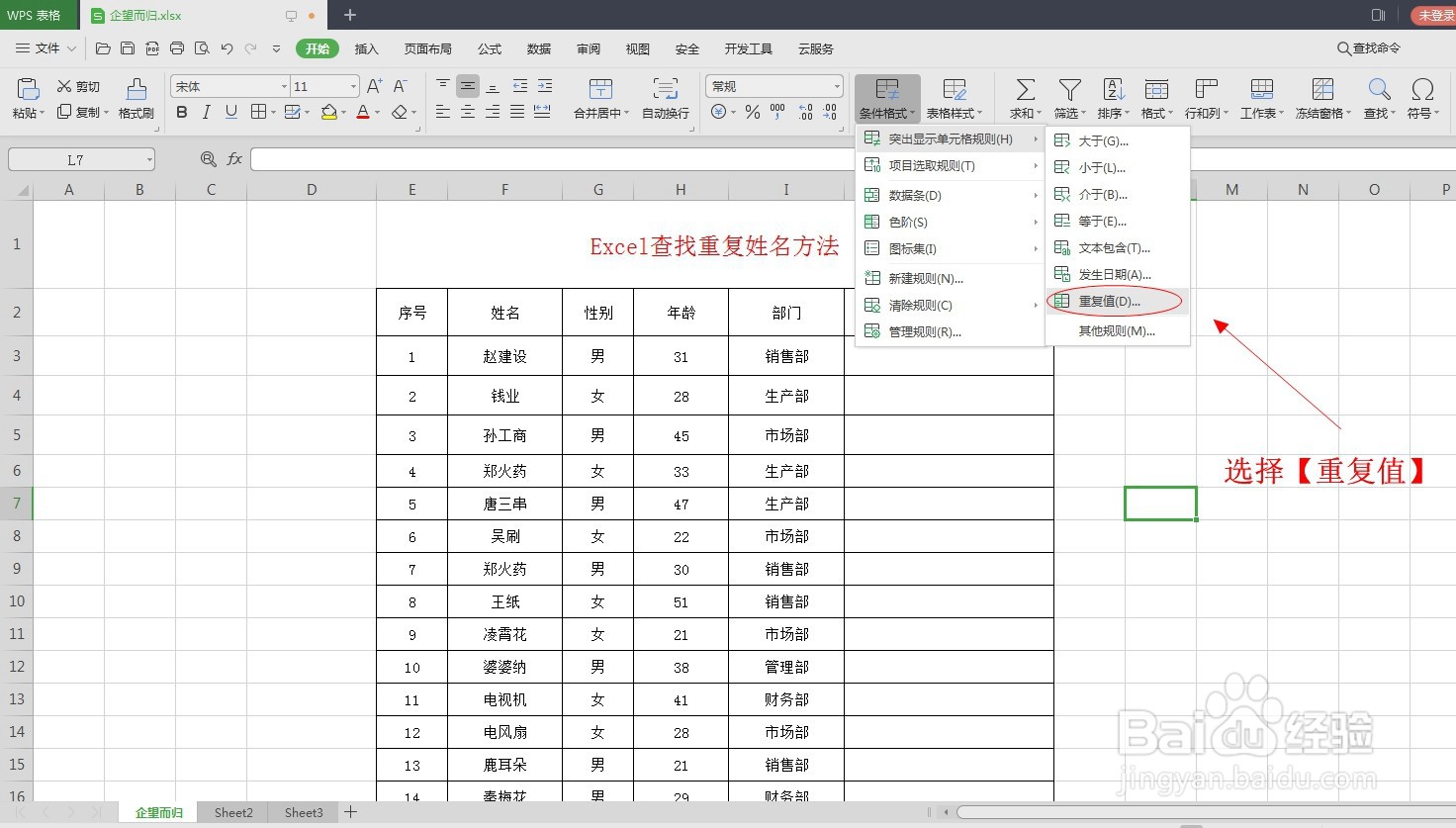This screenshot has height=828, width=1456.
Task: Decrease indent icon
Action: (x=520, y=87)
